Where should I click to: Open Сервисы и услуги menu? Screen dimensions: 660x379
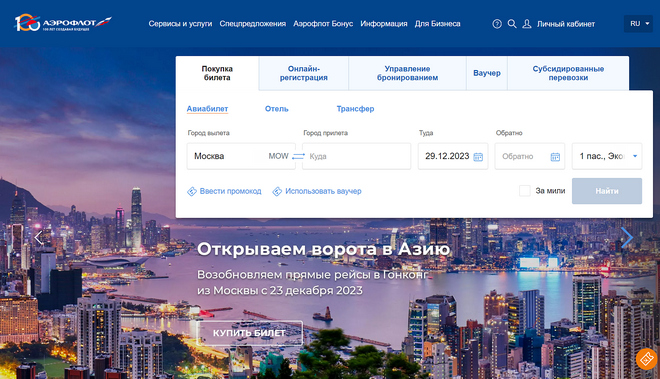click(180, 24)
